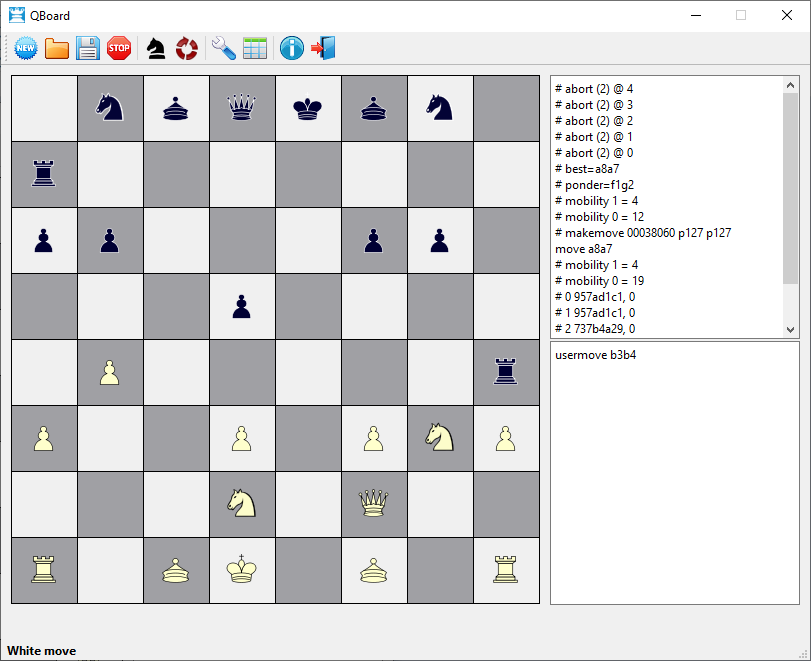The width and height of the screenshot is (811, 661).
Task: Click the green table grid toolbar icon
Action: (x=255, y=49)
